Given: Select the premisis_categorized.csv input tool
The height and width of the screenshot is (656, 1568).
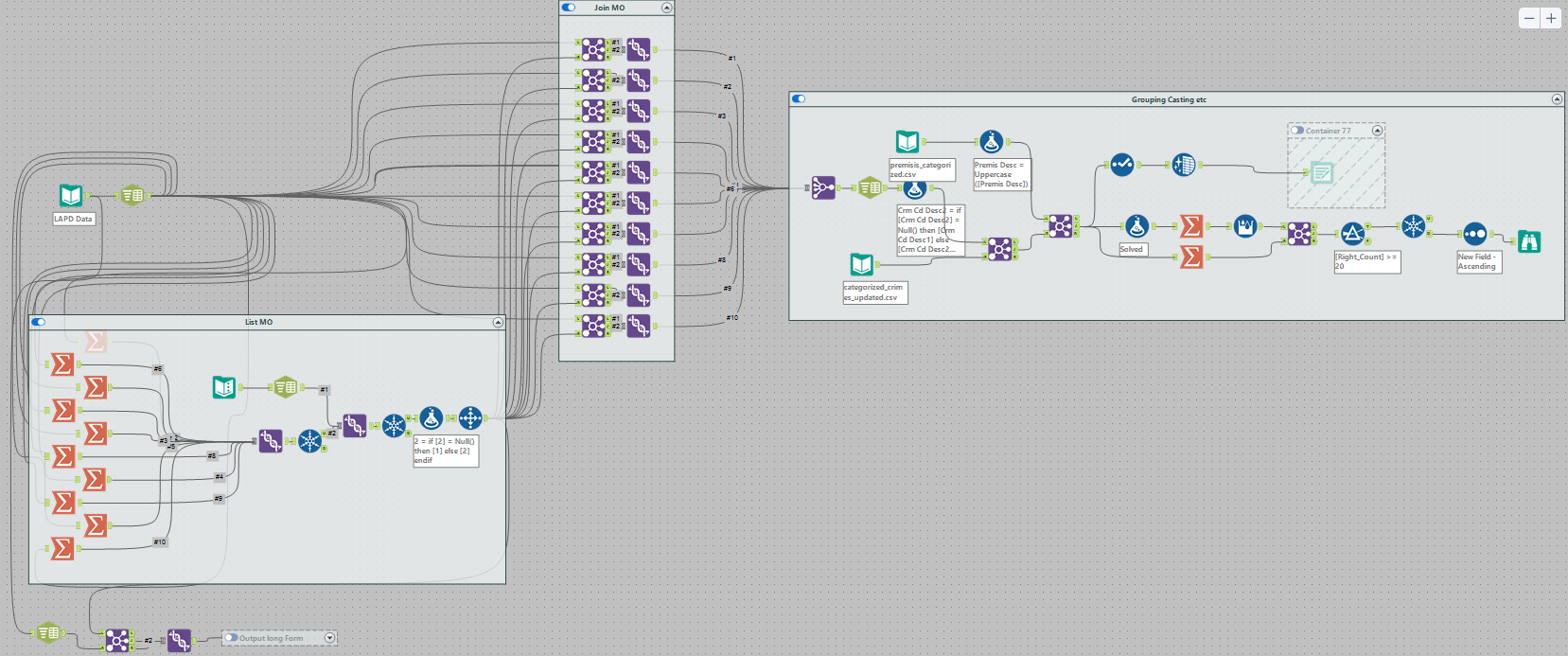Looking at the screenshot, I should pyautogui.click(x=907, y=142).
